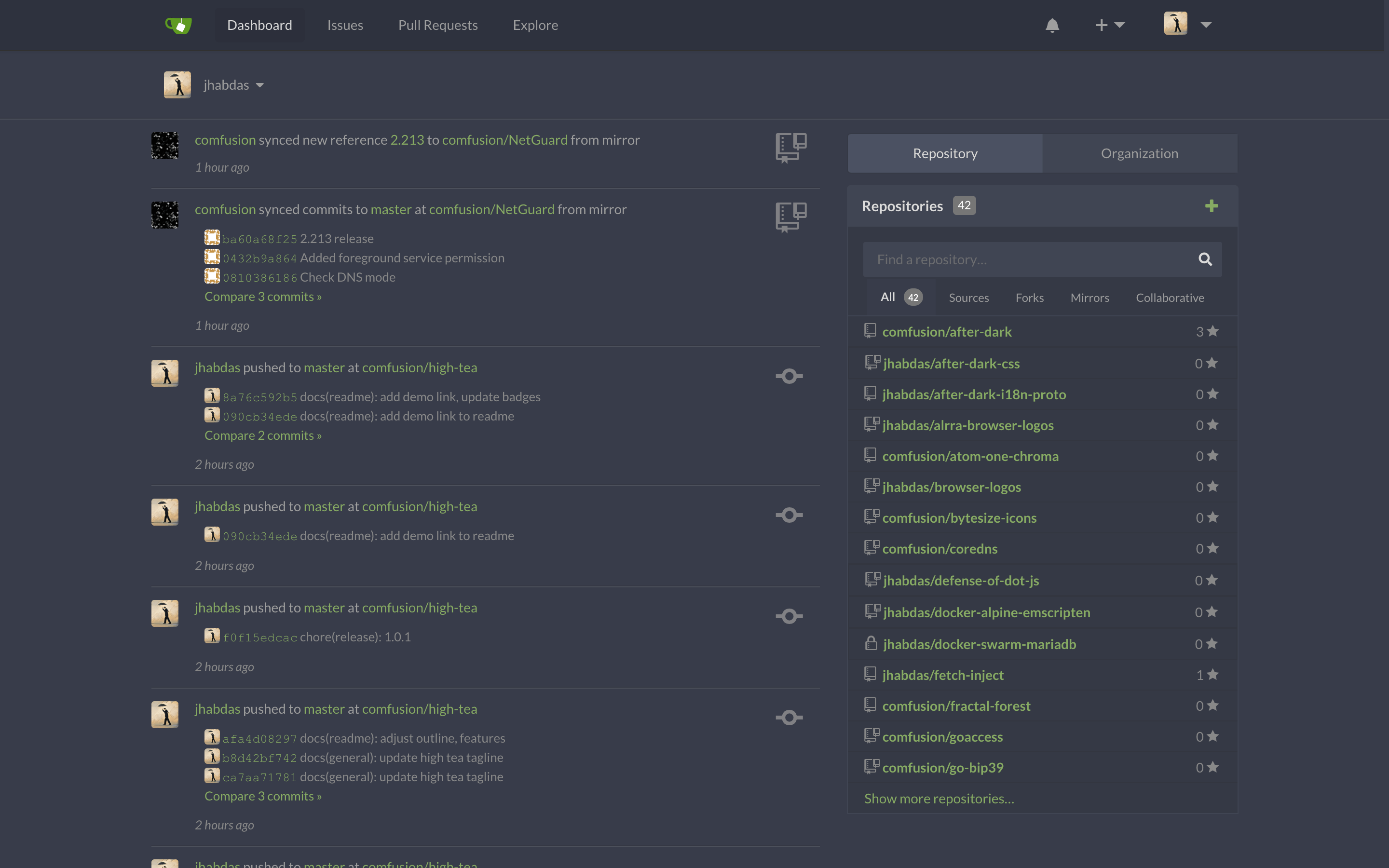Open Pull Requests from the top navigation
This screenshot has width=1389, height=868.
tap(437, 25)
